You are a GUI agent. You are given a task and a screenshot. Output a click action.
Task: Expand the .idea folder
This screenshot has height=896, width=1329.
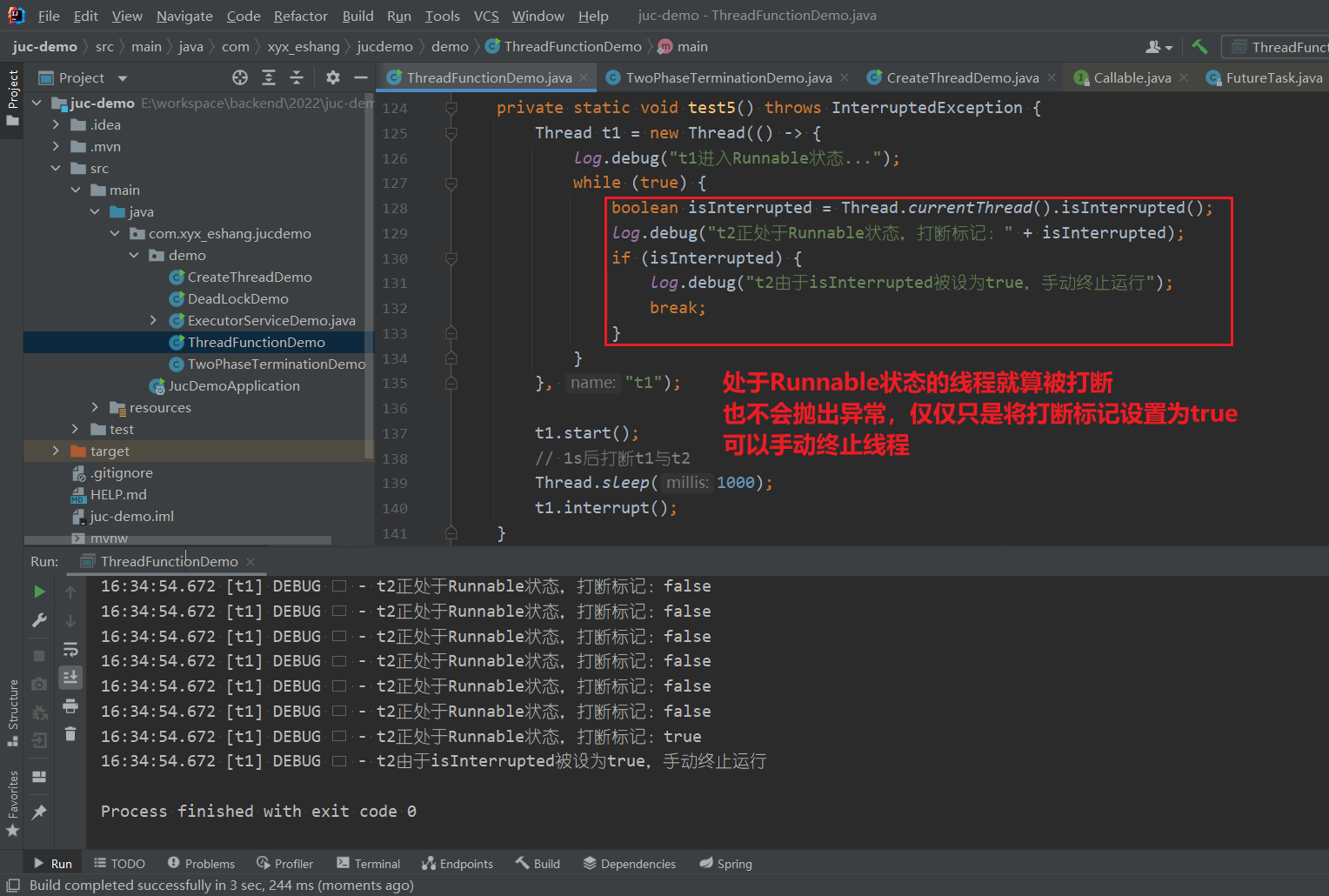tap(56, 124)
